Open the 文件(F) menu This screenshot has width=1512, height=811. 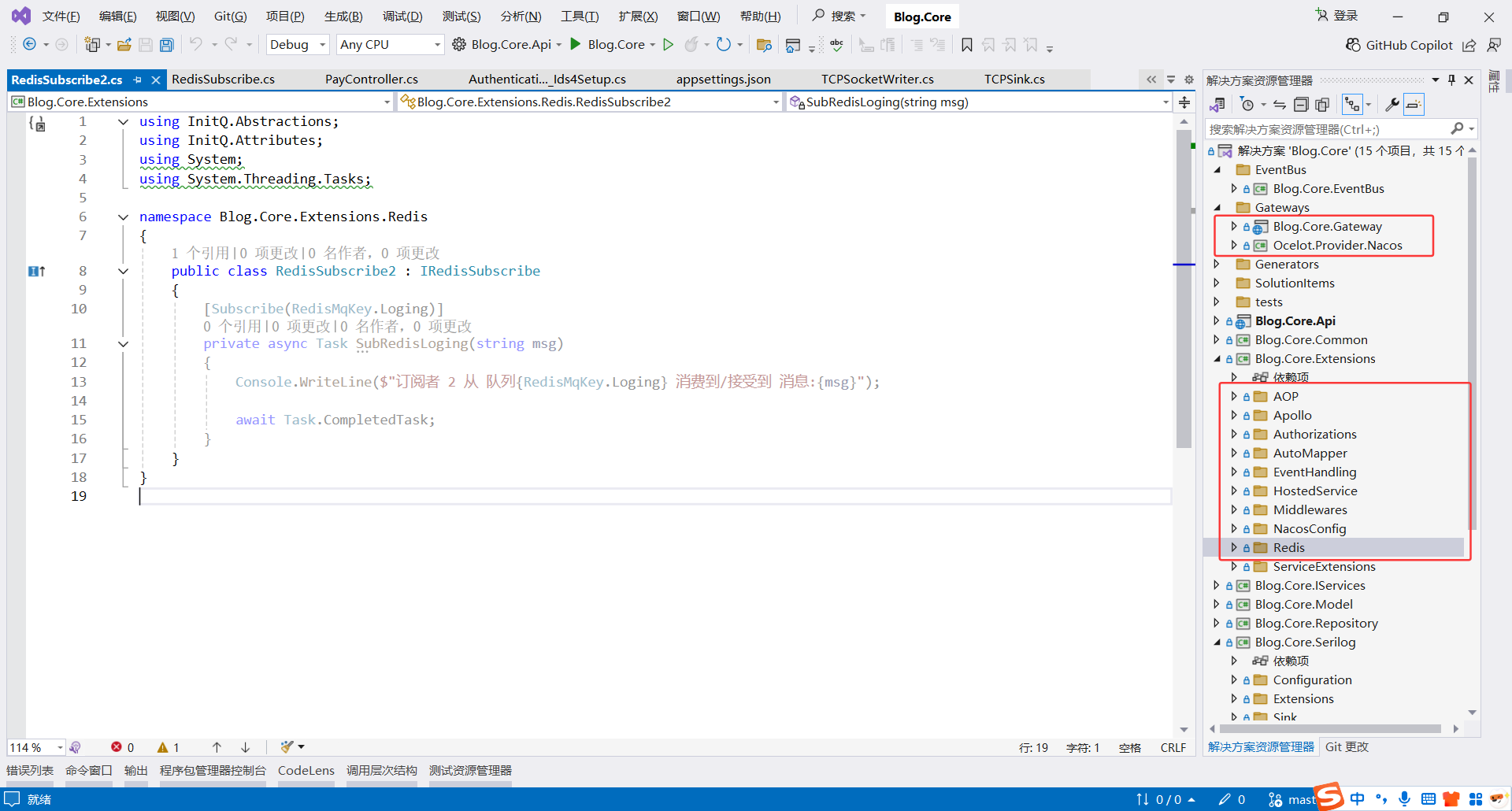point(61,17)
